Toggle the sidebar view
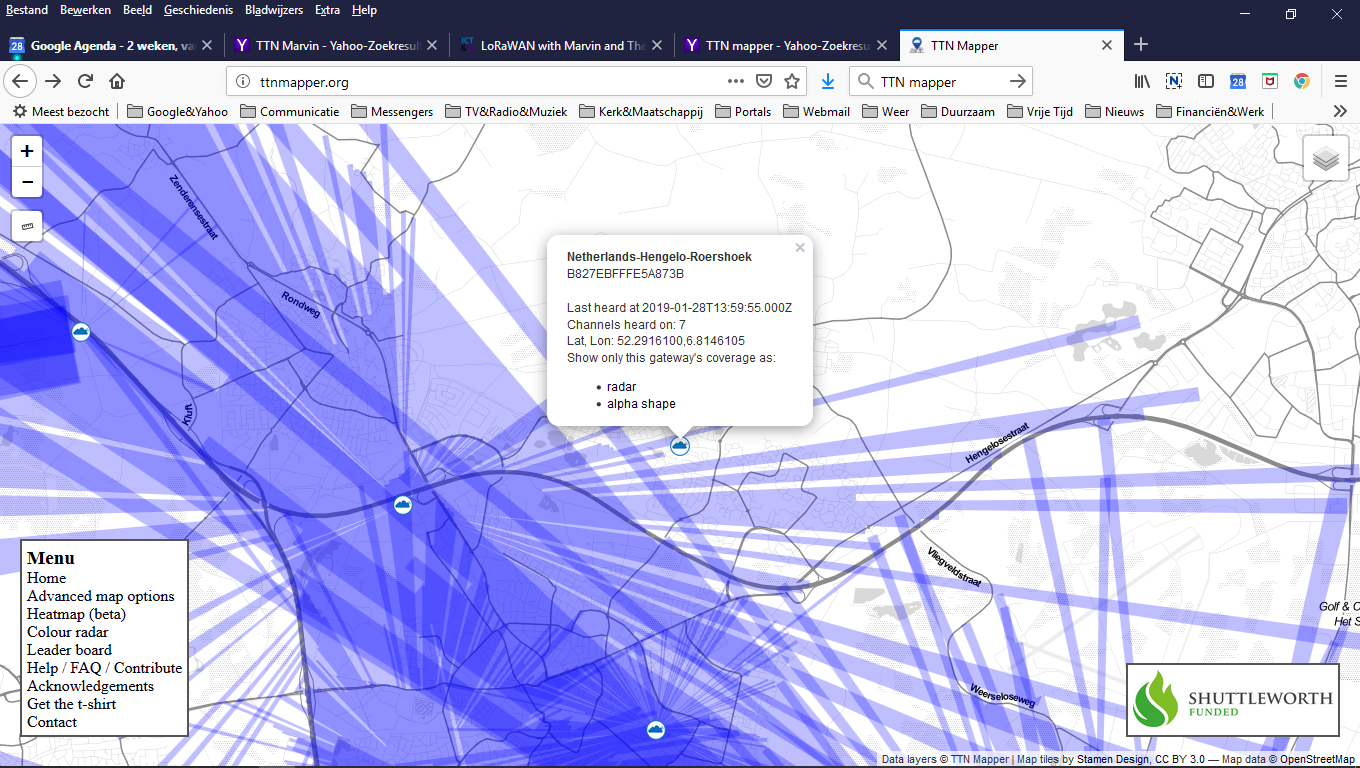The image size is (1360, 768). pyautogui.click(x=1206, y=82)
